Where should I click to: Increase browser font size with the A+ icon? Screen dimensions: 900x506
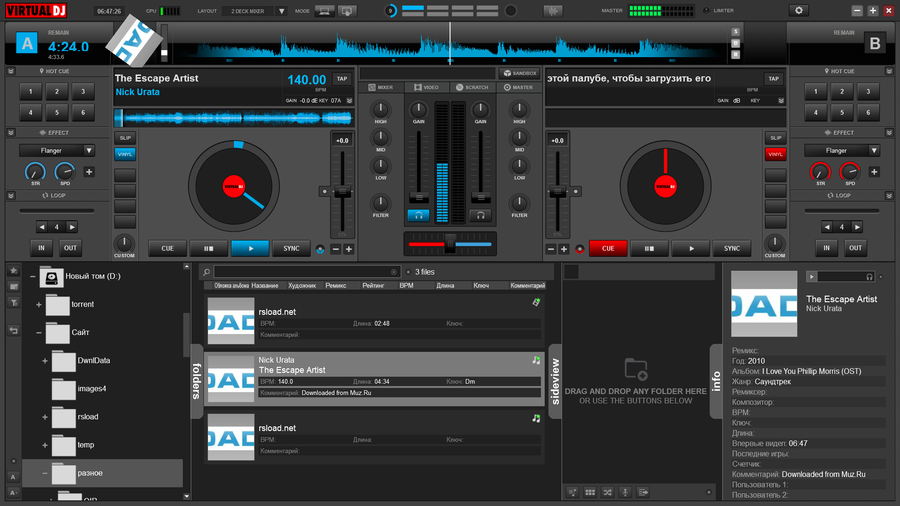[13, 493]
